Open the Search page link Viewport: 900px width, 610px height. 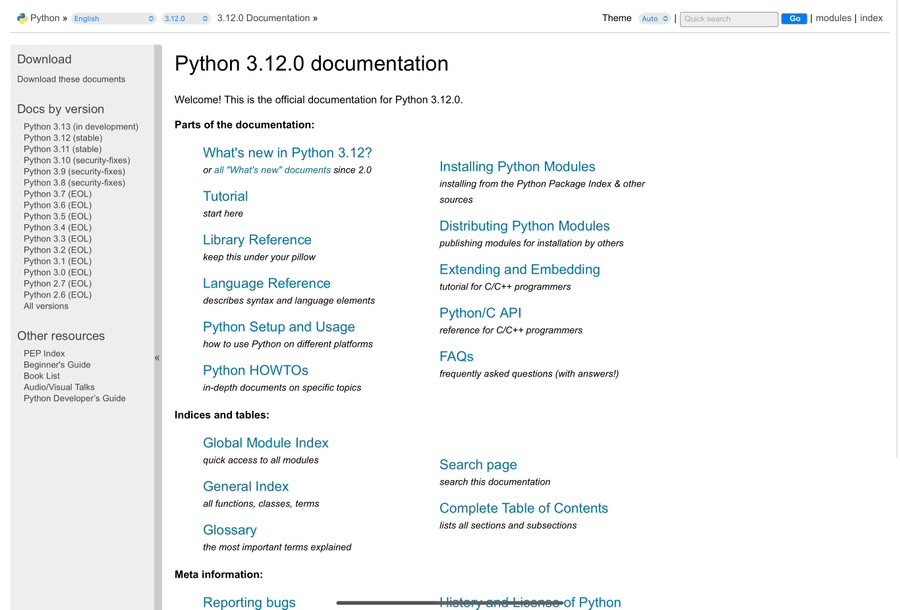478,465
